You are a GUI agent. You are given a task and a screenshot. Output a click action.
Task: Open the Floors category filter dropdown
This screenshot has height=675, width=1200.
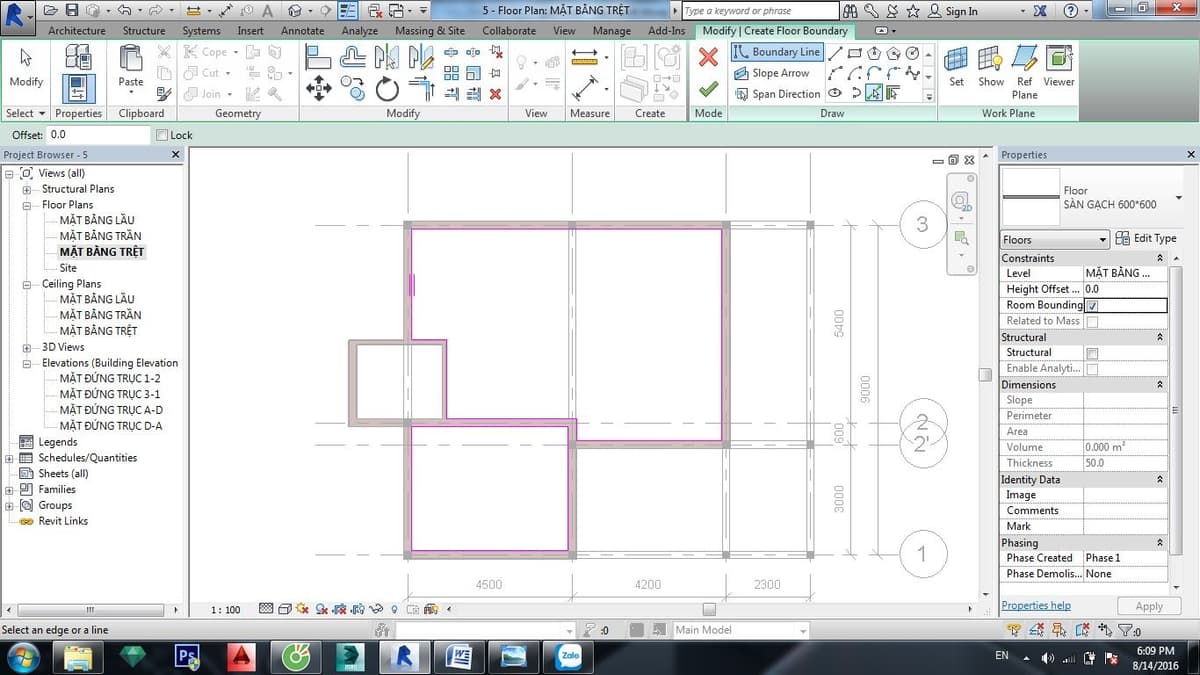pyautogui.click(x=1055, y=239)
